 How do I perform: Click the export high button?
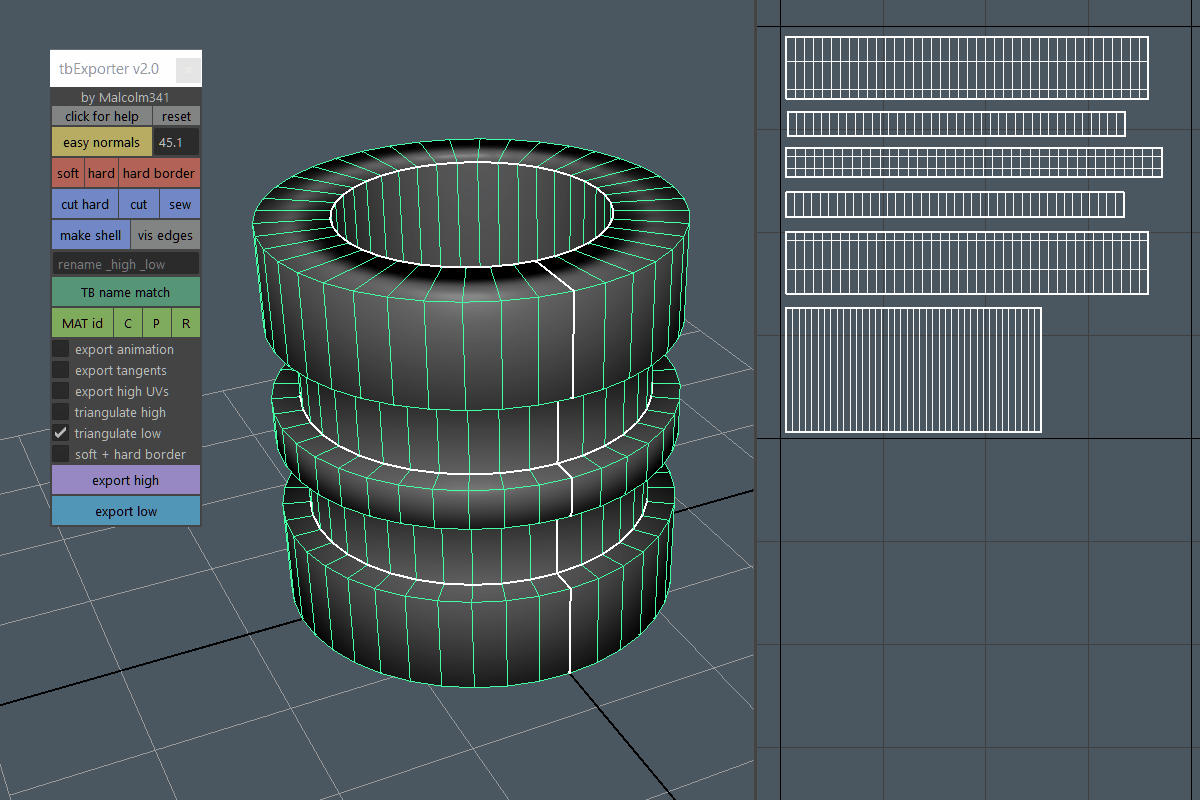(x=125, y=480)
